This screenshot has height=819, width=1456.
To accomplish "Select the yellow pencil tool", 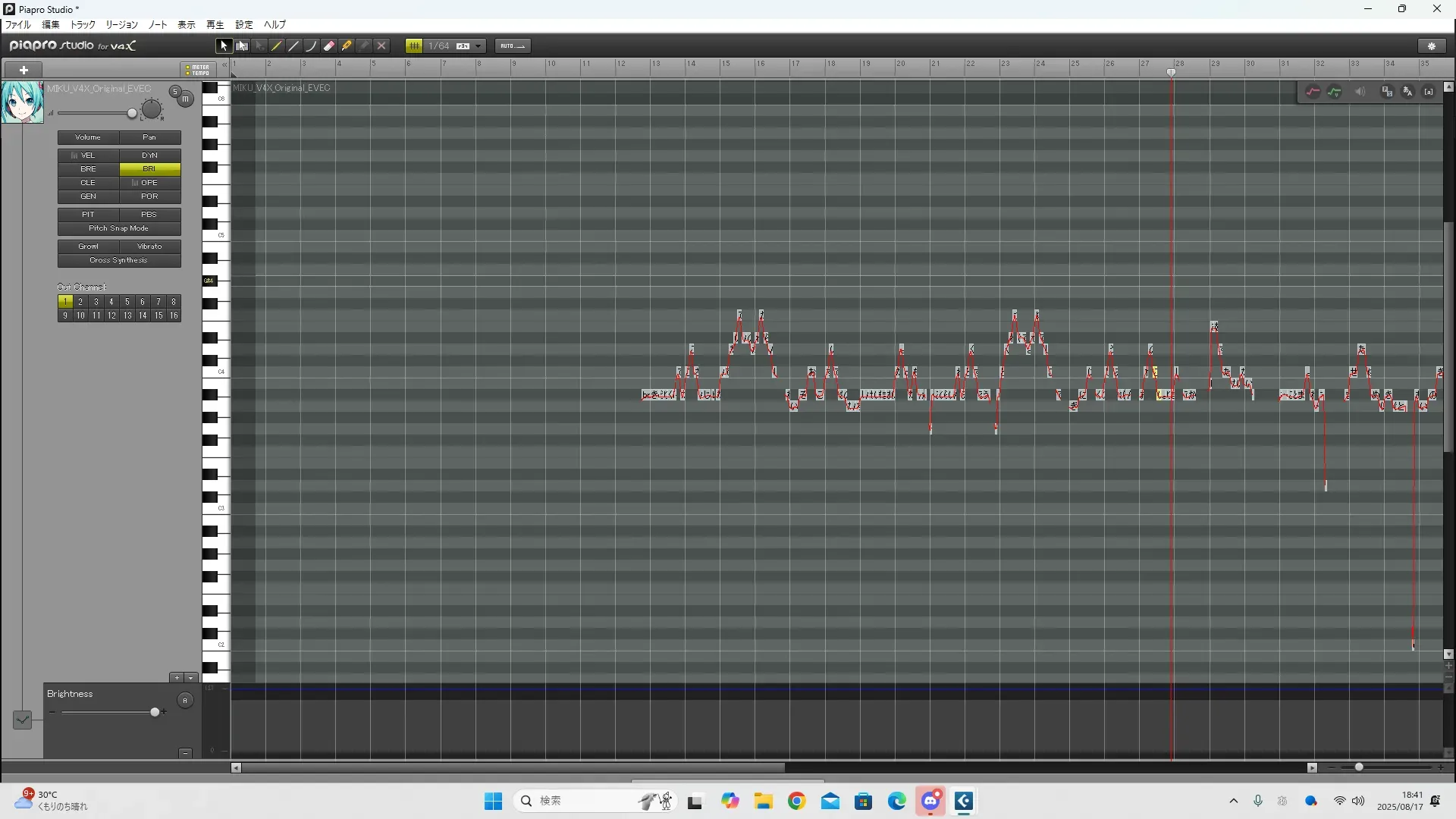I will (x=277, y=46).
